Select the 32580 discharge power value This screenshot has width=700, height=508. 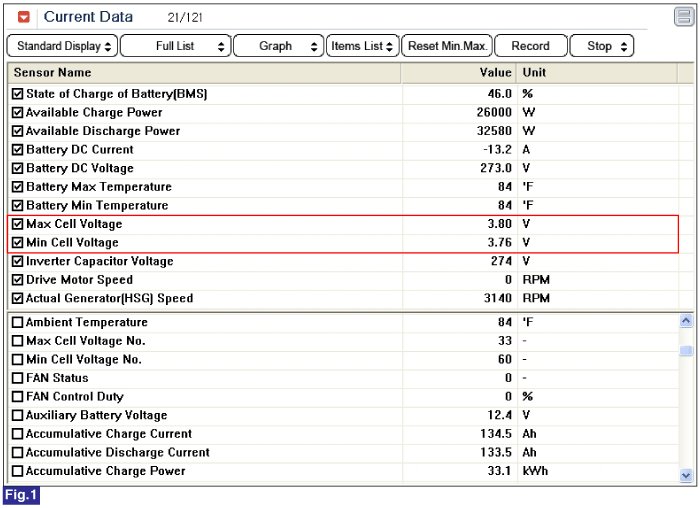(x=494, y=131)
